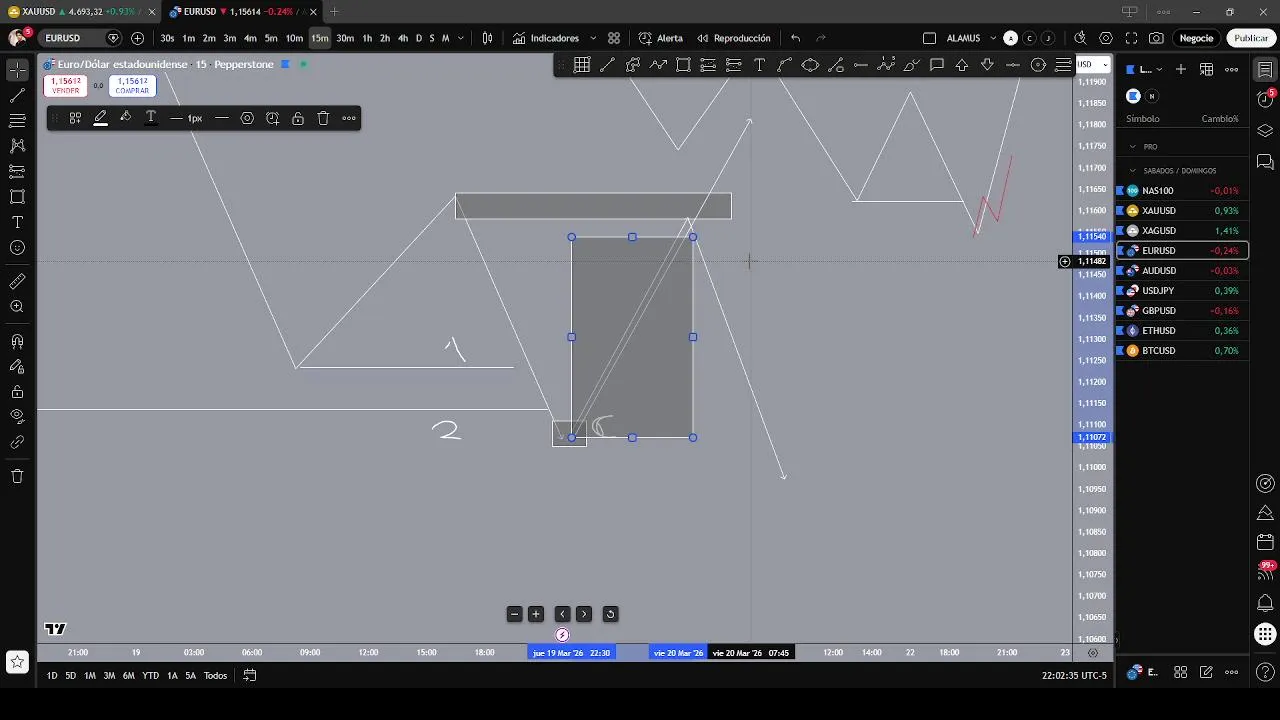The height and width of the screenshot is (720, 1280).
Task: Create an Alerta
Action: click(x=661, y=38)
